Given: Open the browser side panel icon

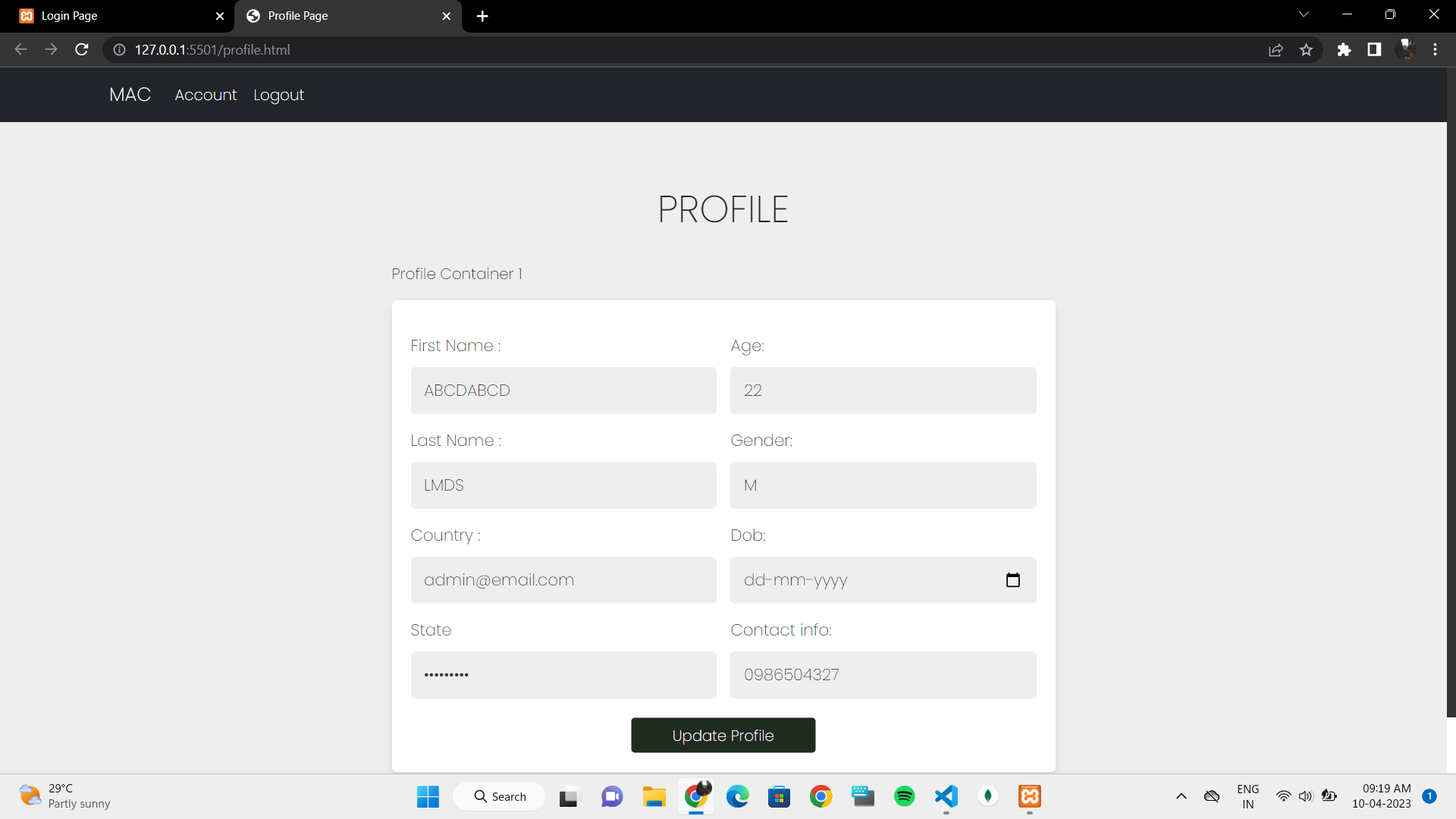Looking at the screenshot, I should 1374,49.
